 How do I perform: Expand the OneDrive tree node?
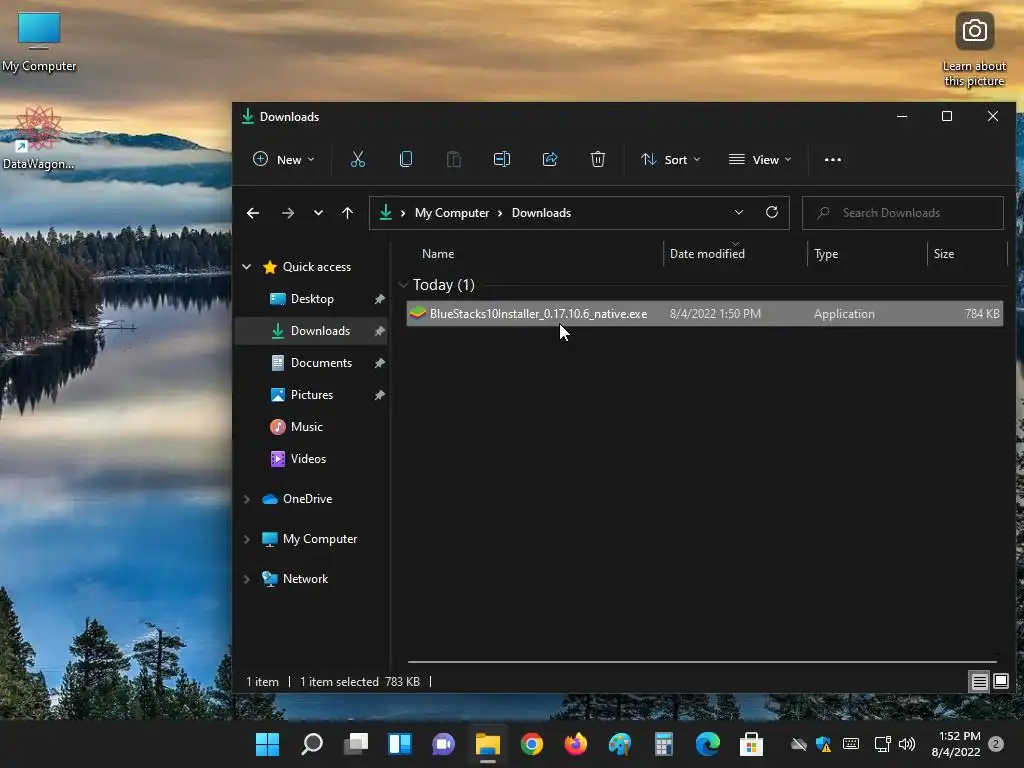[x=247, y=499]
